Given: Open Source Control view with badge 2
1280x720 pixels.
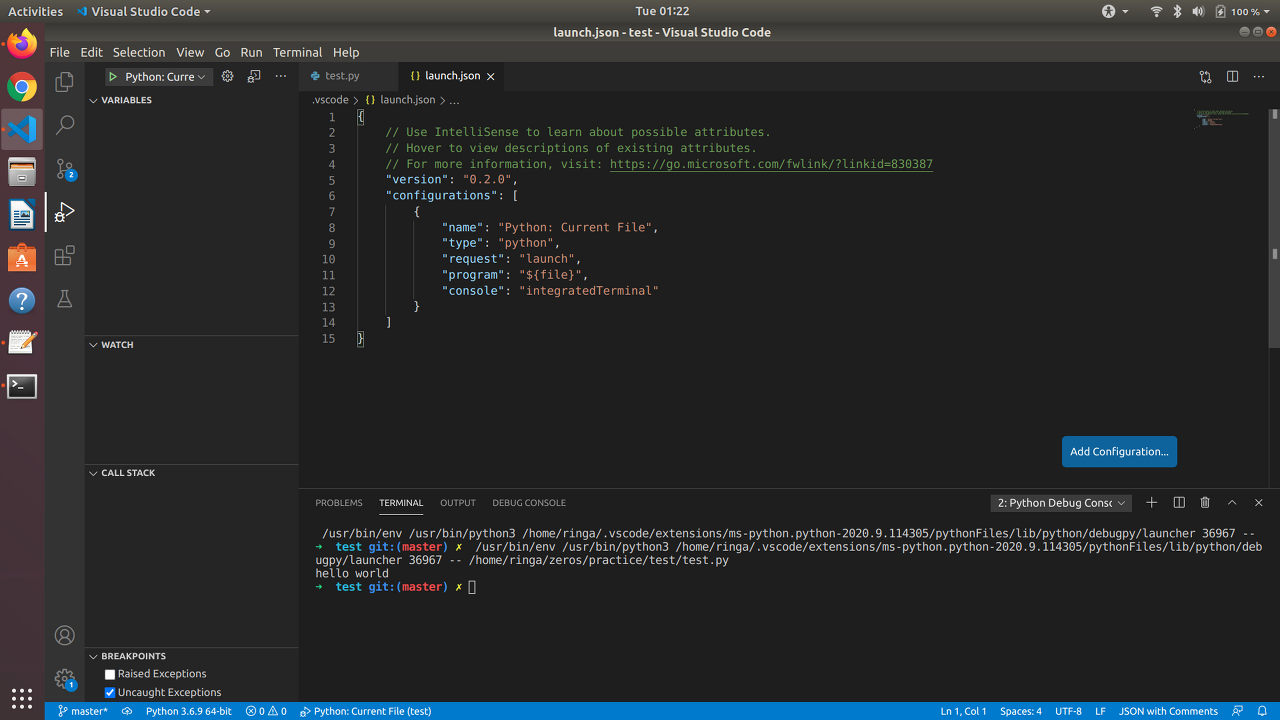Looking at the screenshot, I should 65,169.
